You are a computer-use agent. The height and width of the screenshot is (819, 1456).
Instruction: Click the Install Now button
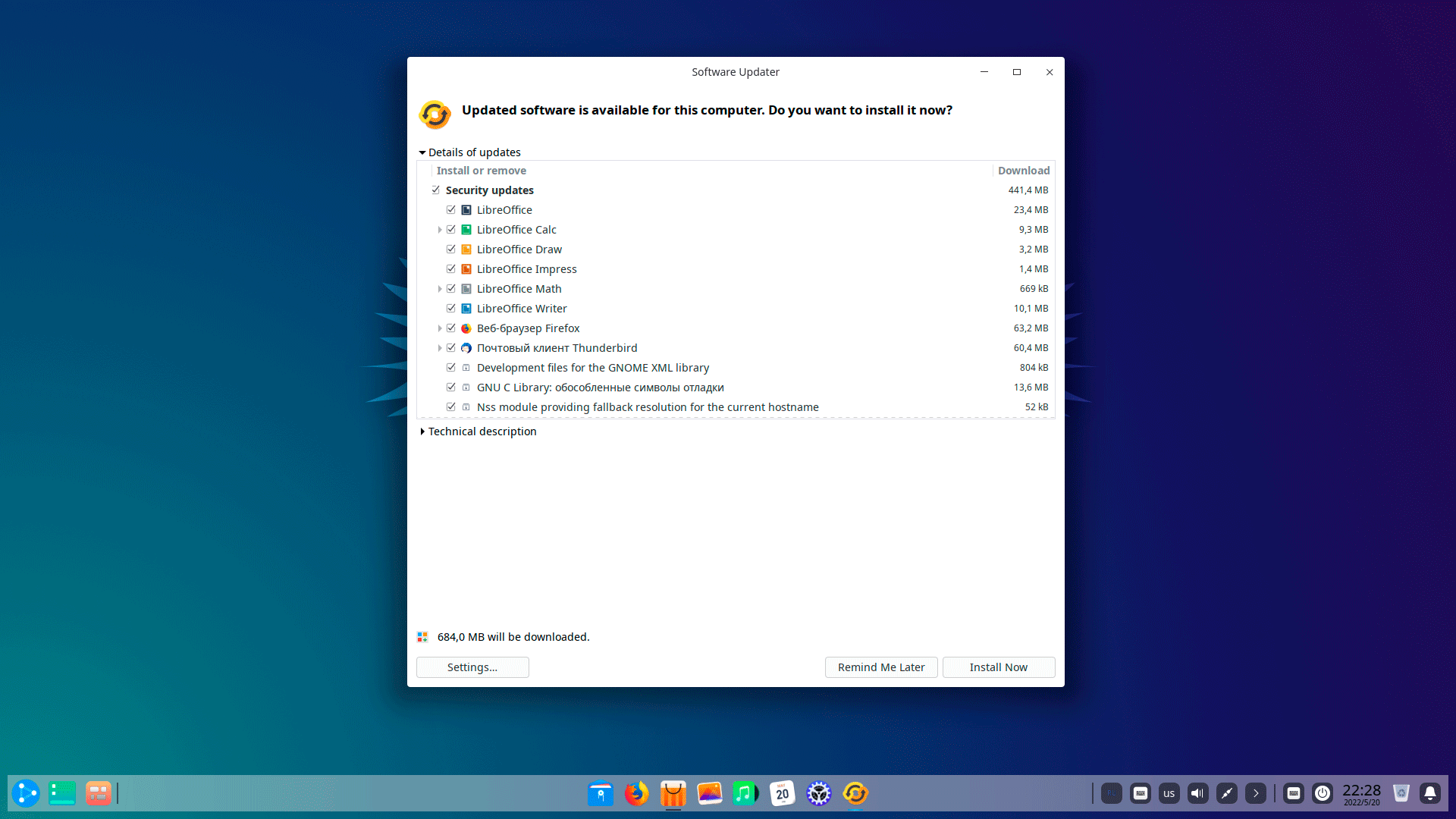(998, 667)
